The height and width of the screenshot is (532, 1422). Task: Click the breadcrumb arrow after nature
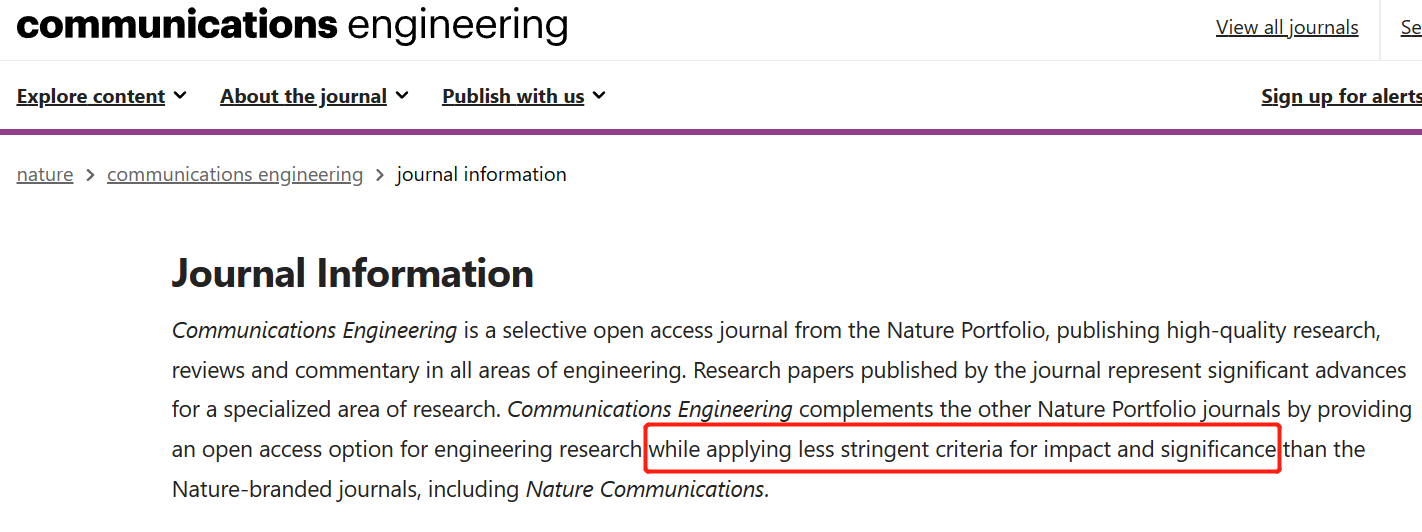pos(90,175)
